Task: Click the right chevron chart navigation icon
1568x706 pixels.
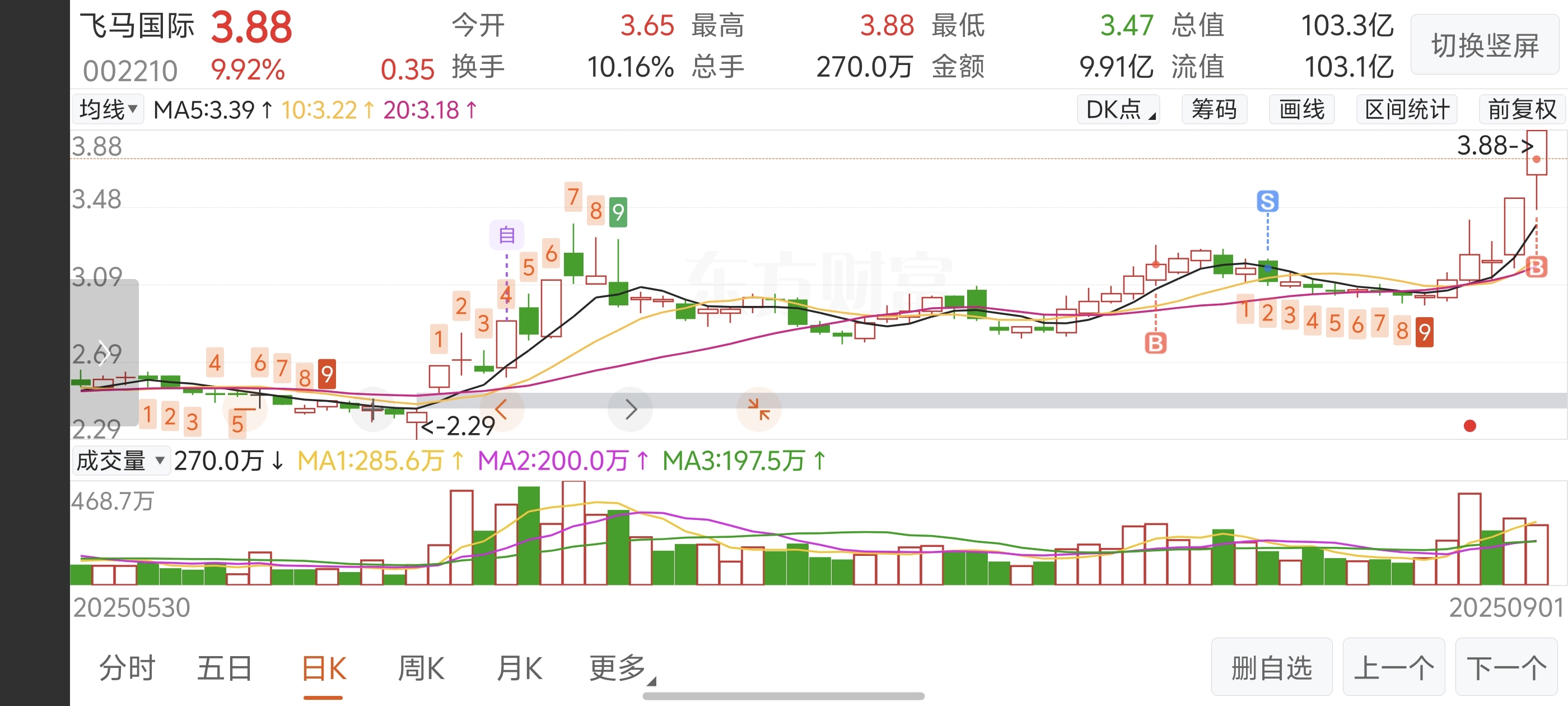Action: (x=631, y=410)
